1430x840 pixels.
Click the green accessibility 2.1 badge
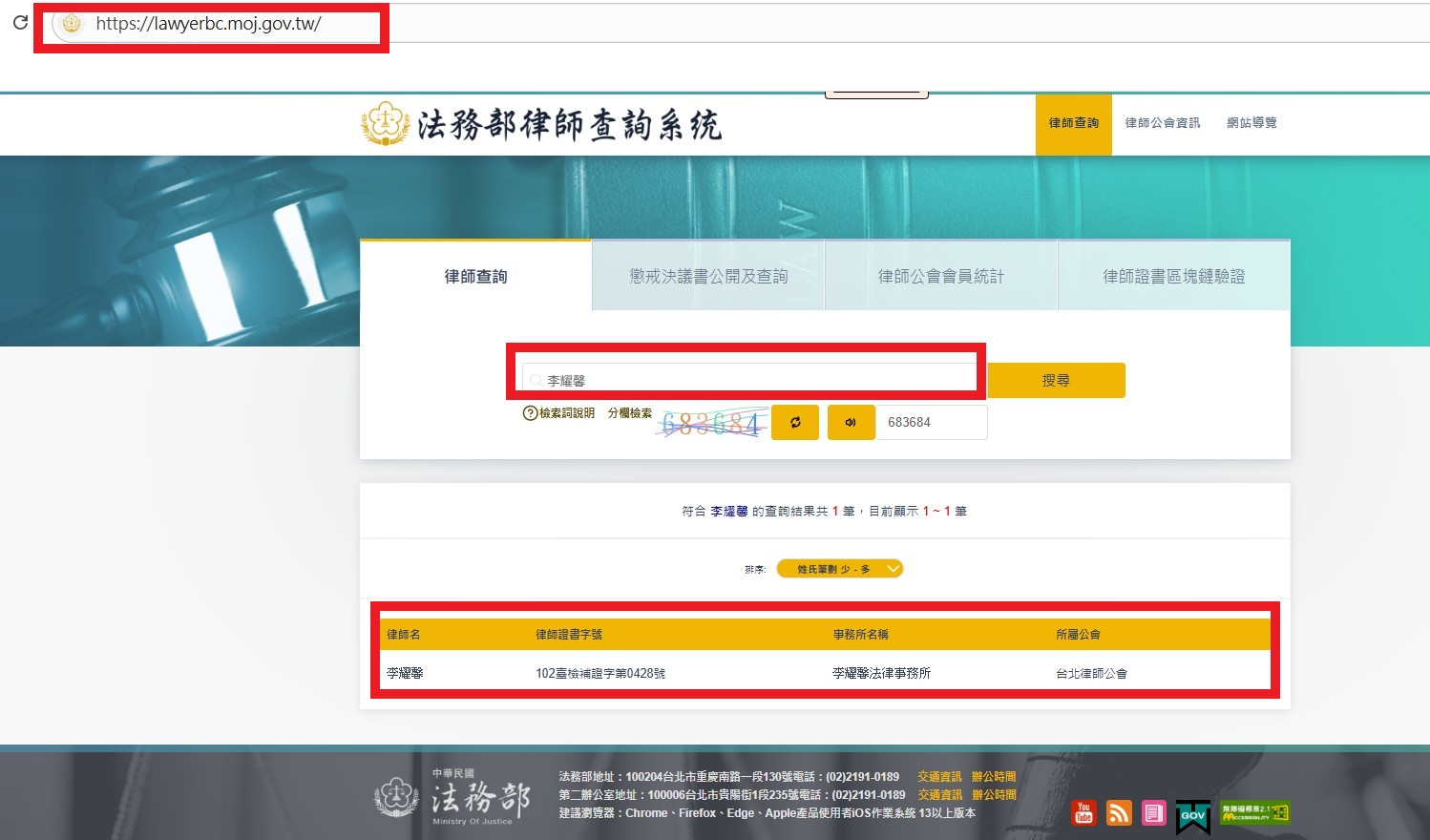pos(1254,812)
